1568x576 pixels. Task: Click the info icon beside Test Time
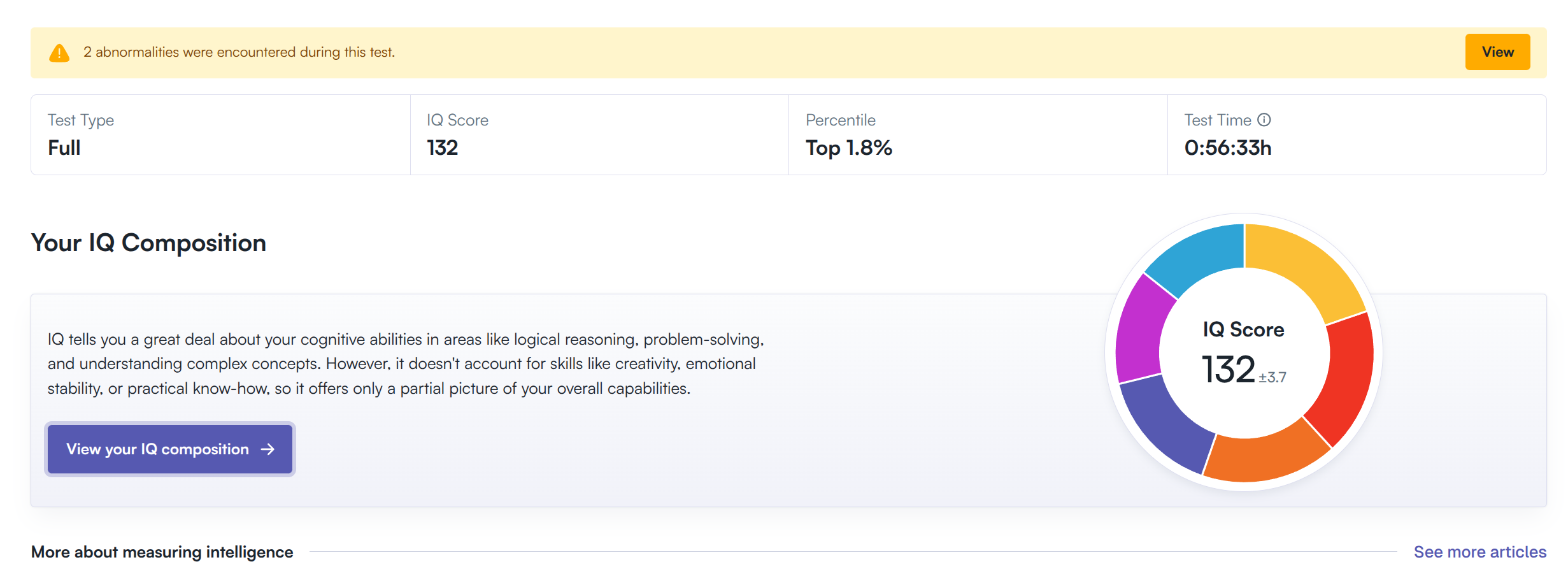(1264, 120)
